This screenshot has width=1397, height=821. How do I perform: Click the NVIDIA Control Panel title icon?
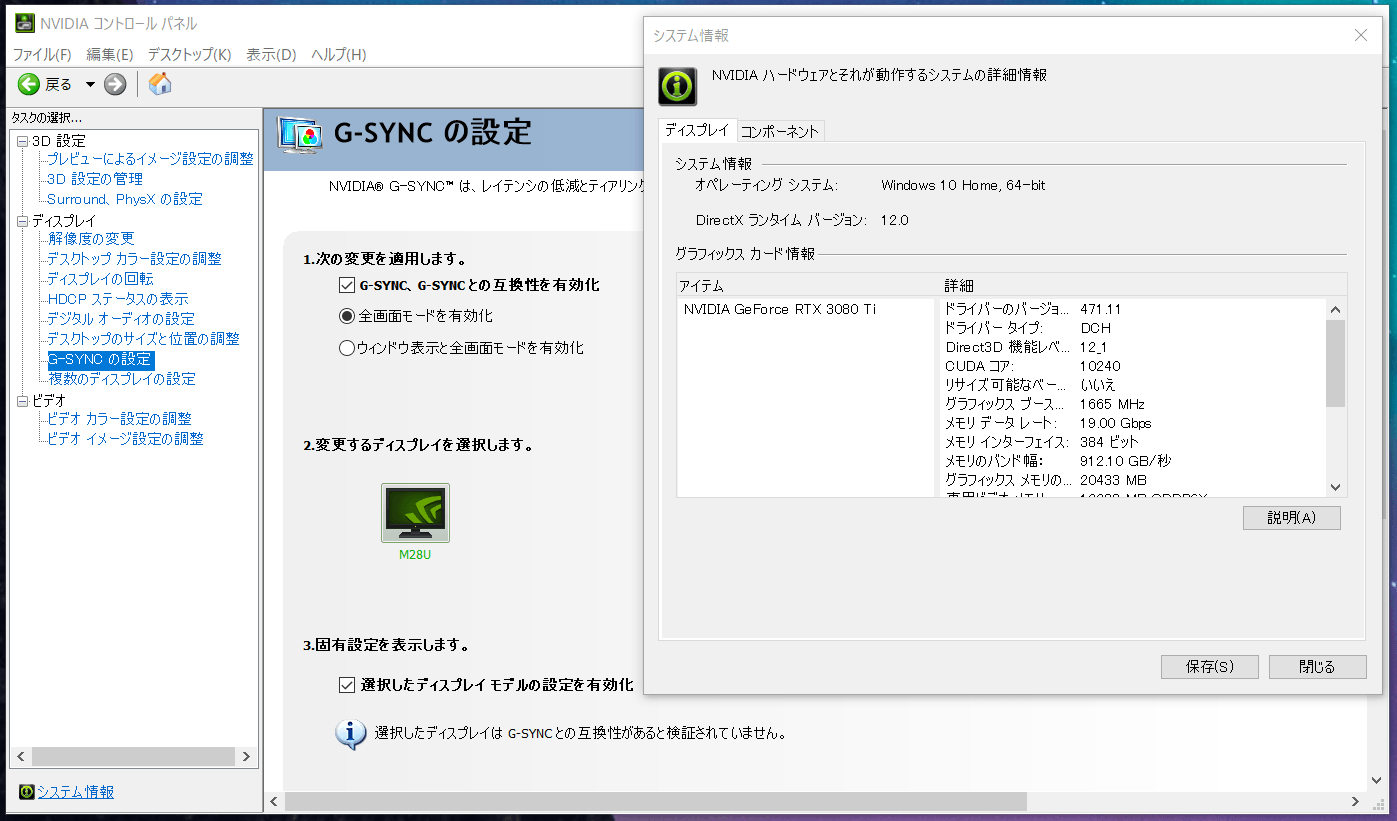[24, 22]
